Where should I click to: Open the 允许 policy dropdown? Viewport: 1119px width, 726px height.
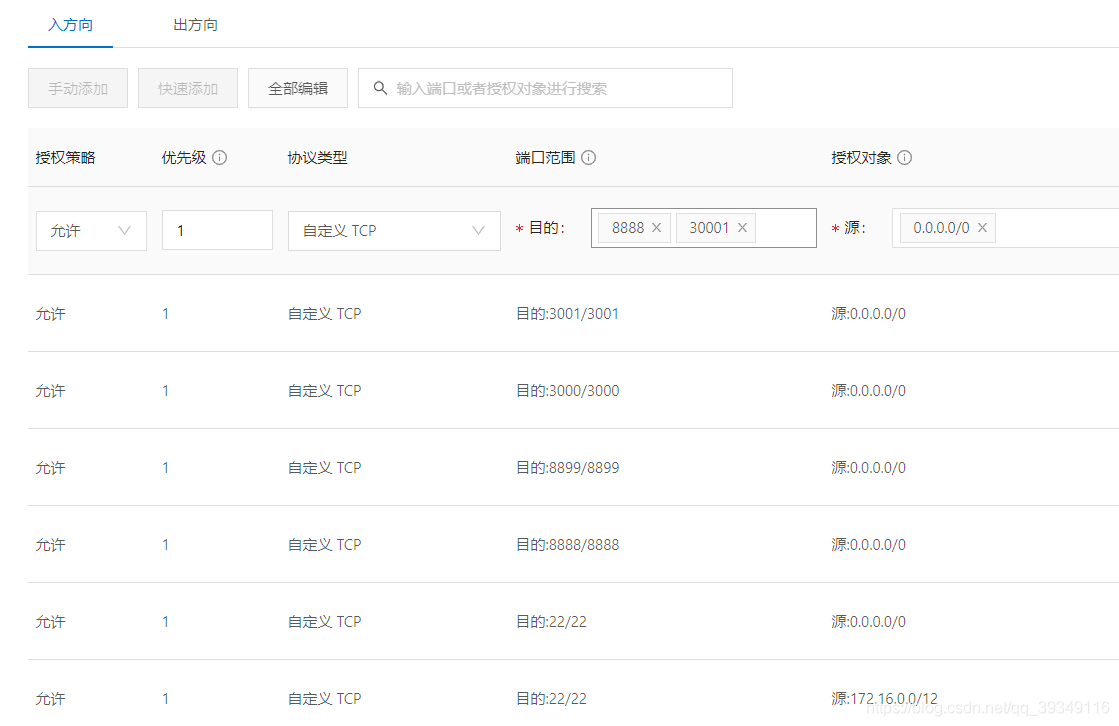[91, 231]
